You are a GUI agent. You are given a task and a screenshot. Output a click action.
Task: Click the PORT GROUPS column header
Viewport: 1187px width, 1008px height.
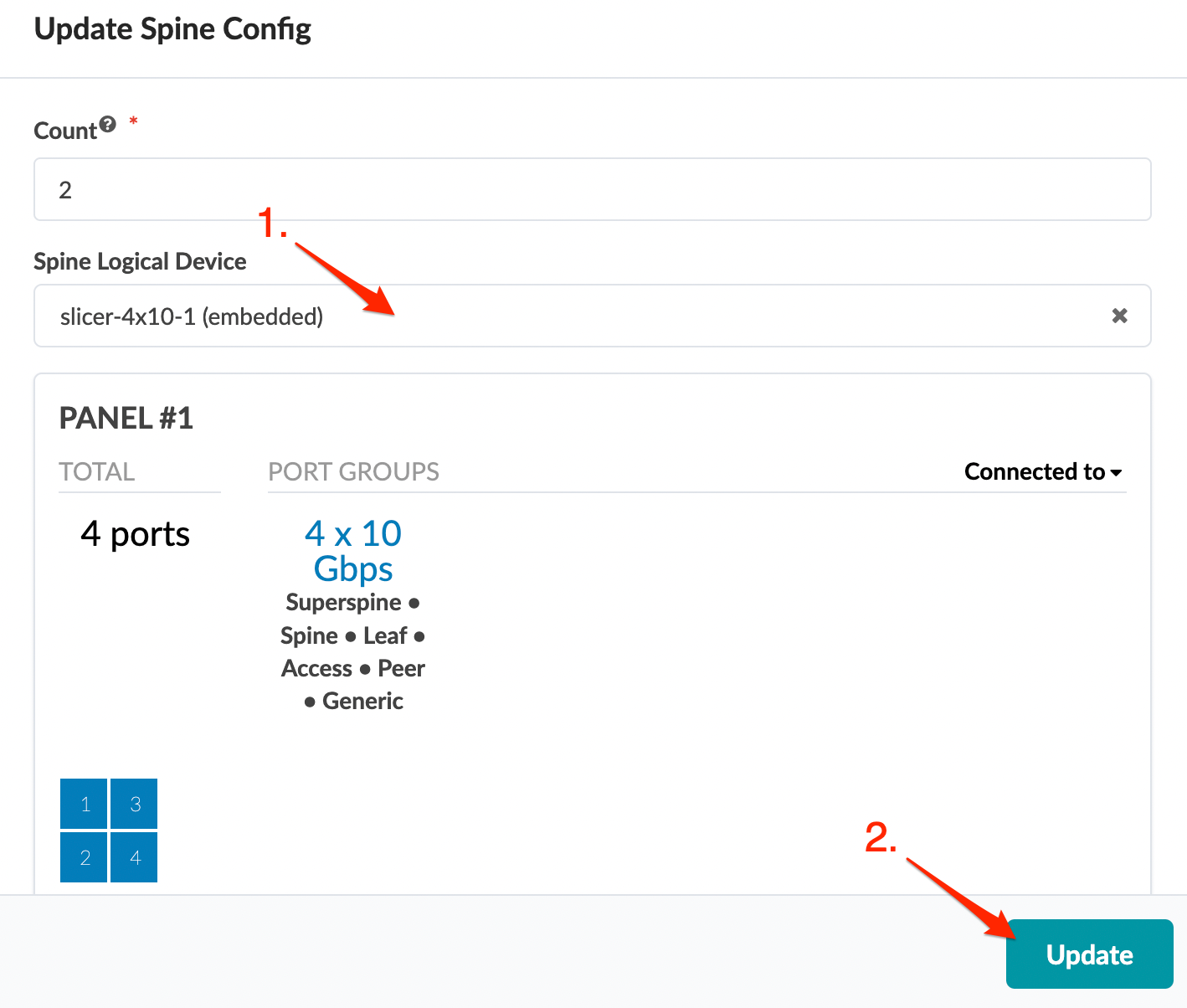(x=353, y=472)
